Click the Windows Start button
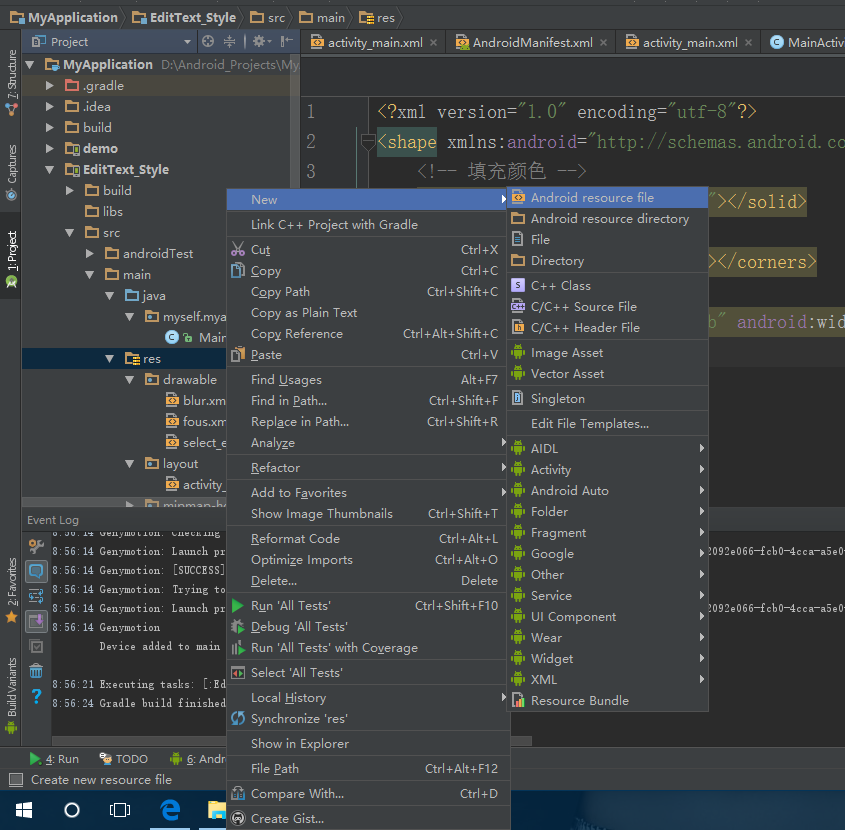Viewport: 845px width, 830px height. (x=22, y=810)
